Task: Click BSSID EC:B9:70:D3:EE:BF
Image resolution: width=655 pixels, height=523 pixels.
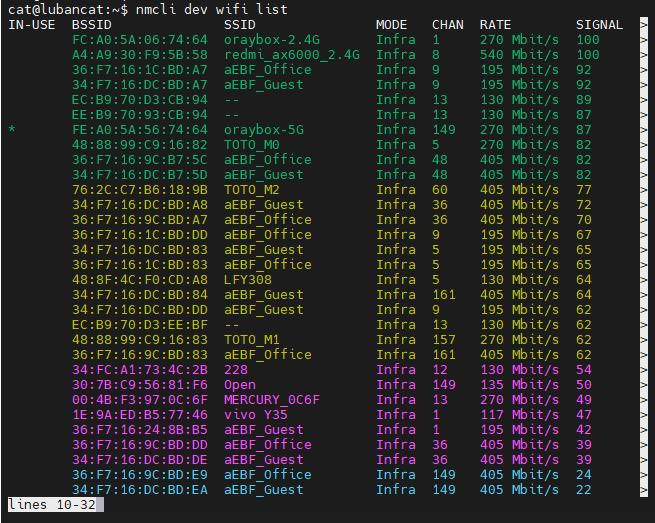Action: pos(140,325)
